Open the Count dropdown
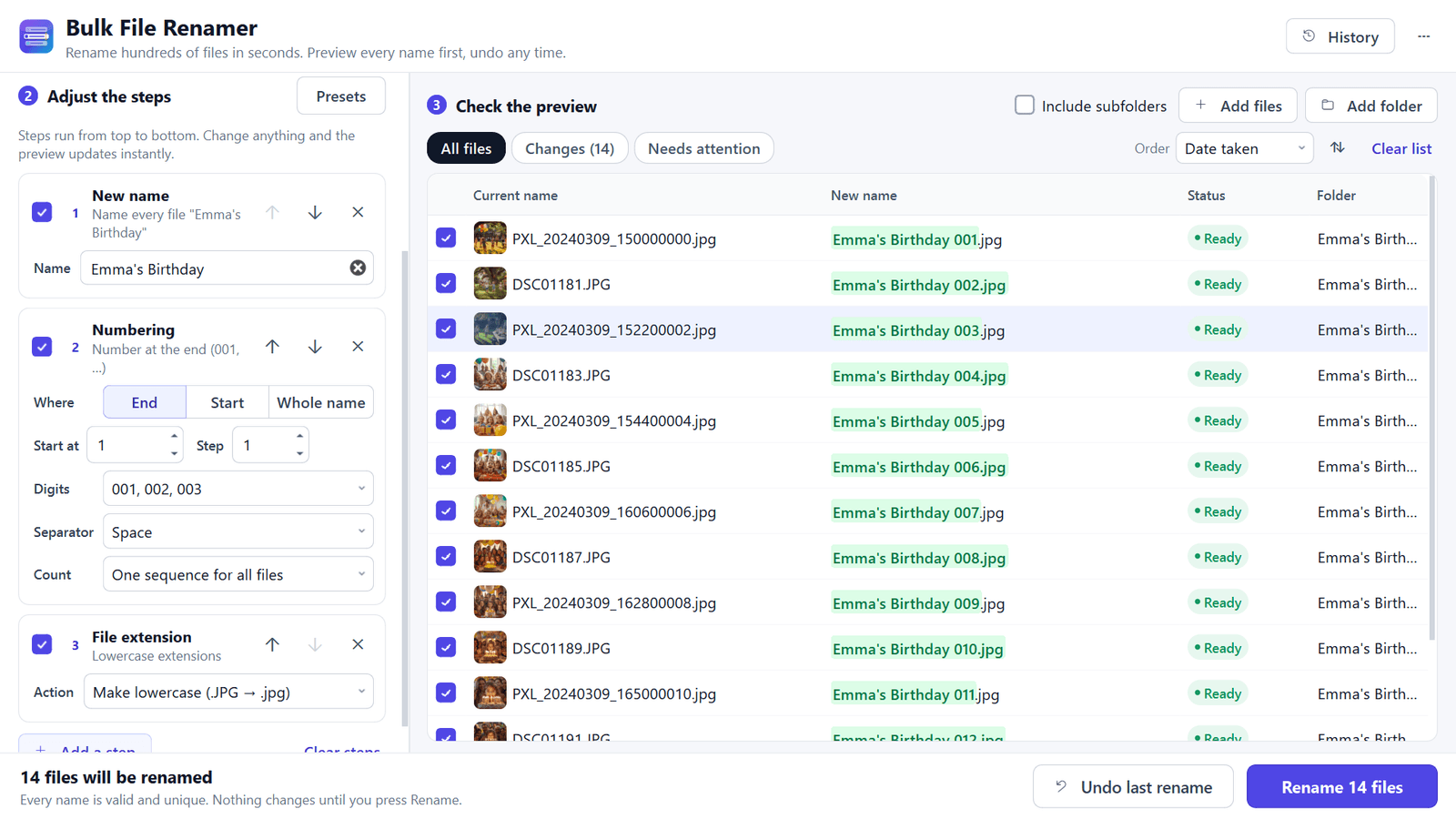Viewport: 1456px width, 819px height. (x=238, y=574)
